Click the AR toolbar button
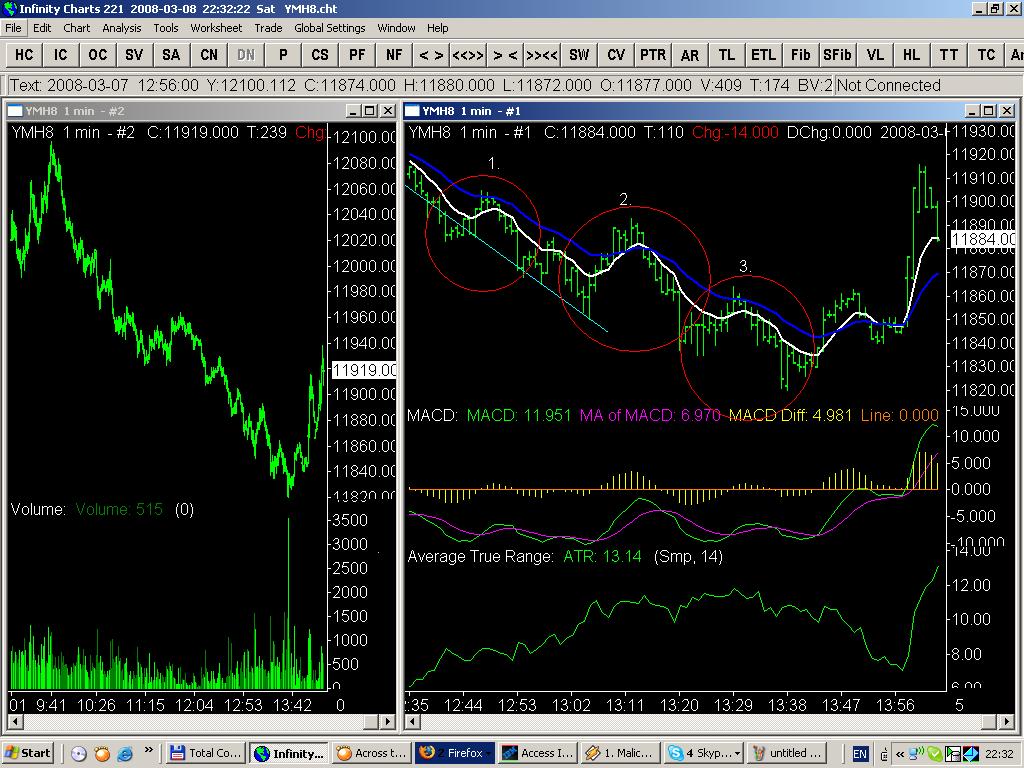This screenshot has width=1024, height=768. (x=690, y=55)
